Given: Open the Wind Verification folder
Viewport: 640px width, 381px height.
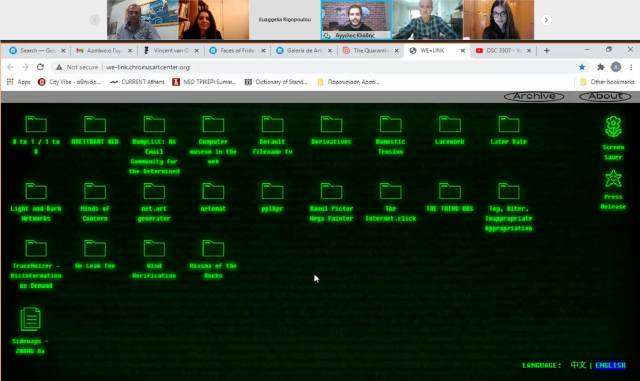Looking at the screenshot, I should [x=154, y=248].
